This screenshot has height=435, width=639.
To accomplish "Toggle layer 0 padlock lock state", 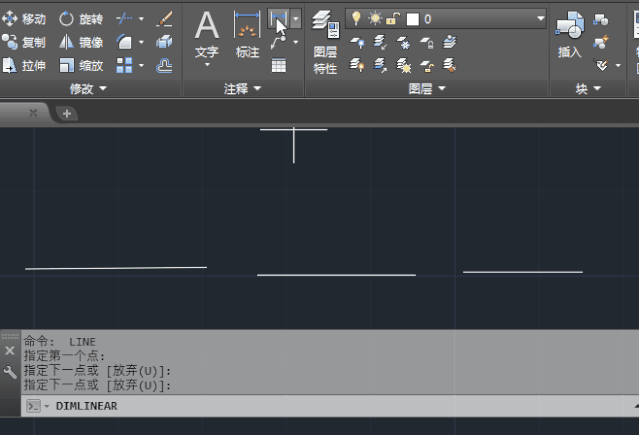I will (x=393, y=19).
